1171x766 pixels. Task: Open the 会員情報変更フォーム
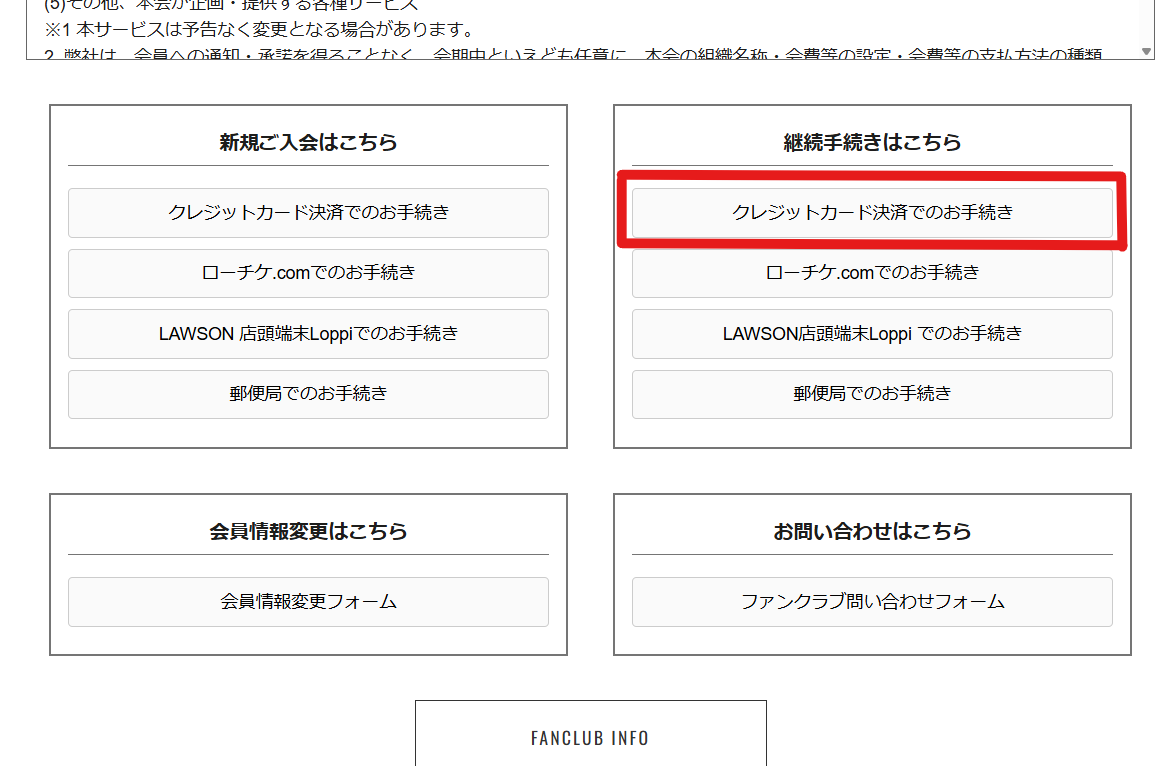(308, 602)
